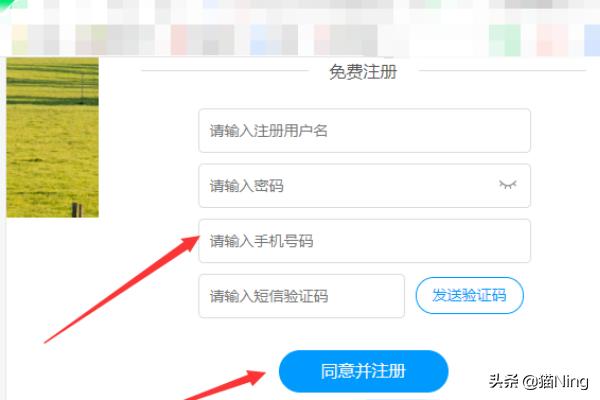Select the 免费注册 heading text
The height and width of the screenshot is (400, 600).
(363, 72)
